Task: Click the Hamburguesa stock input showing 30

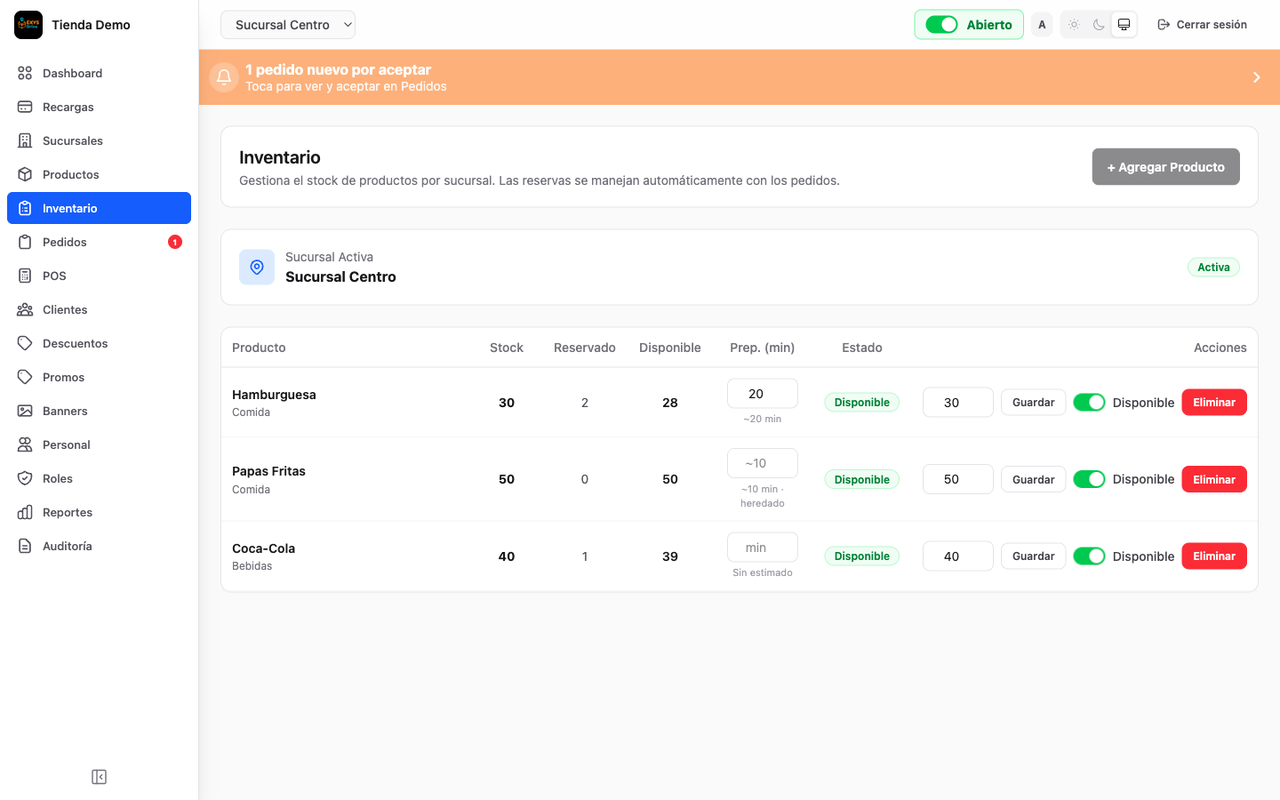Action: pyautogui.click(x=958, y=402)
